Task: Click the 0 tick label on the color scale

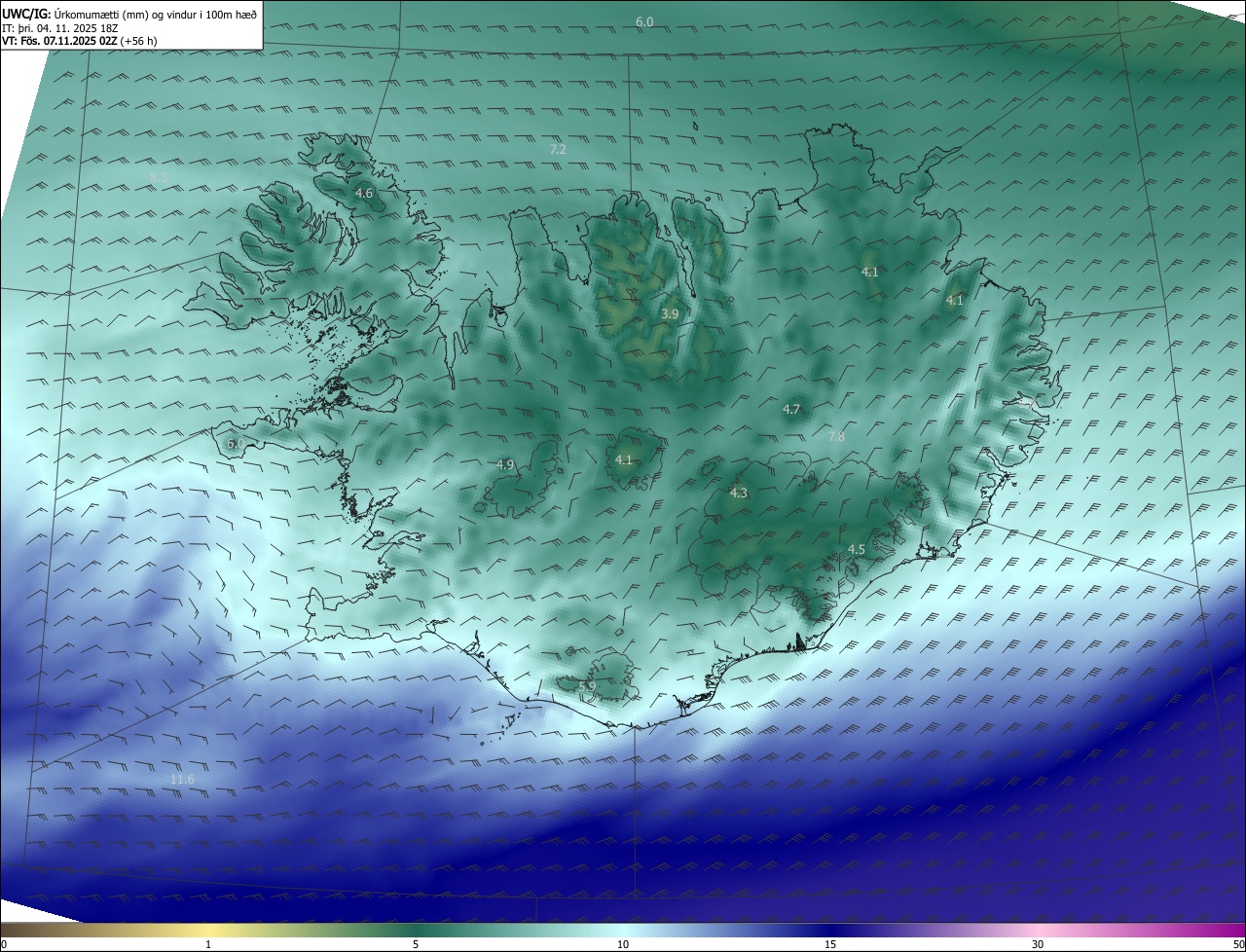Action: (x=4, y=944)
